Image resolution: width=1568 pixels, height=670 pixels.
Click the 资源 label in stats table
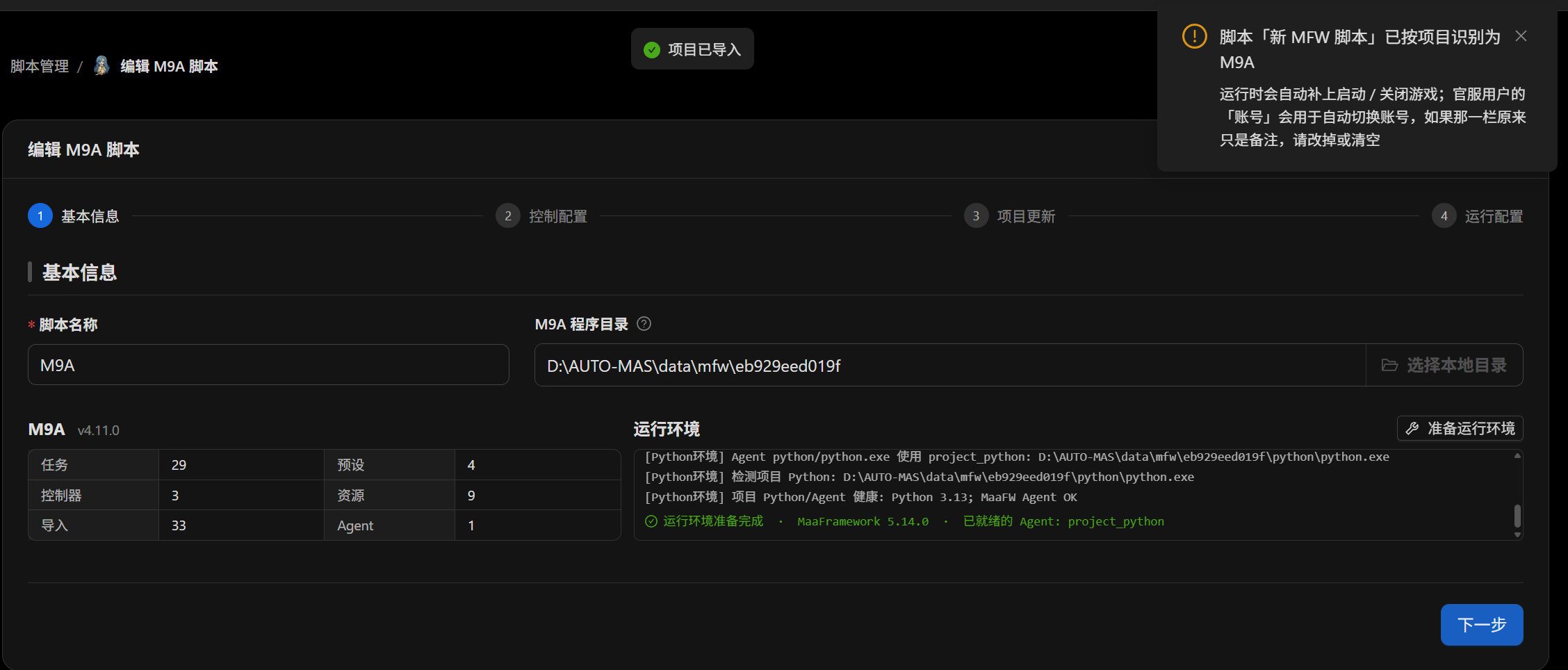click(x=351, y=496)
